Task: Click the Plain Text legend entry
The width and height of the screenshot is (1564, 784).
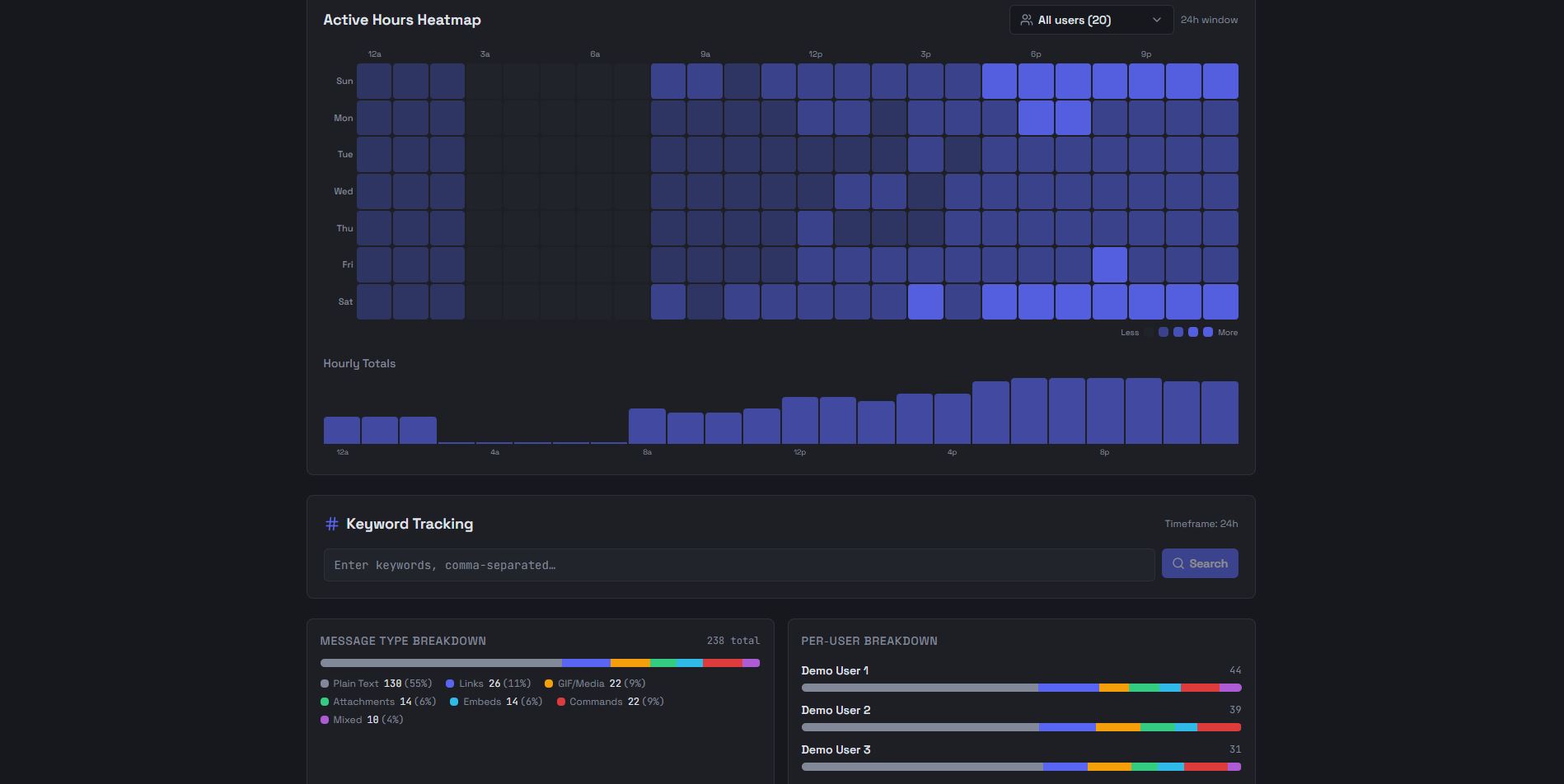Action: pos(377,684)
